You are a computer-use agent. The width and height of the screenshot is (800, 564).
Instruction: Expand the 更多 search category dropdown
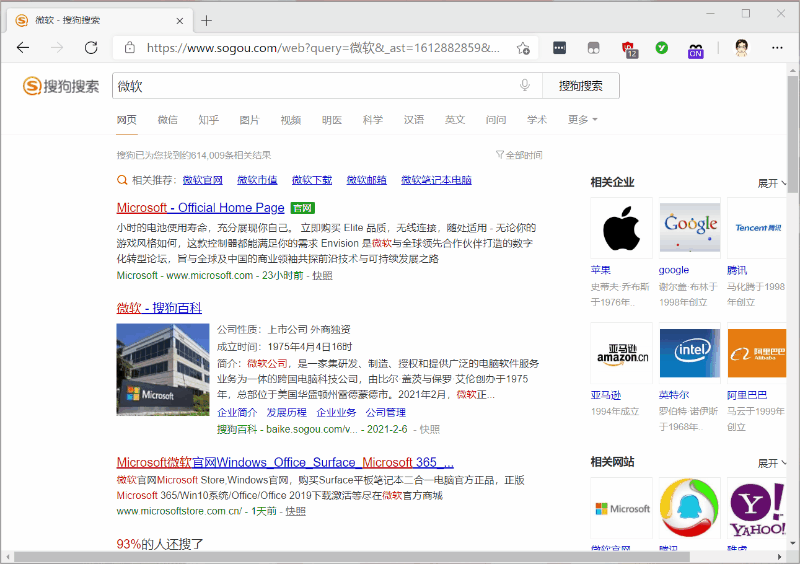(x=583, y=120)
